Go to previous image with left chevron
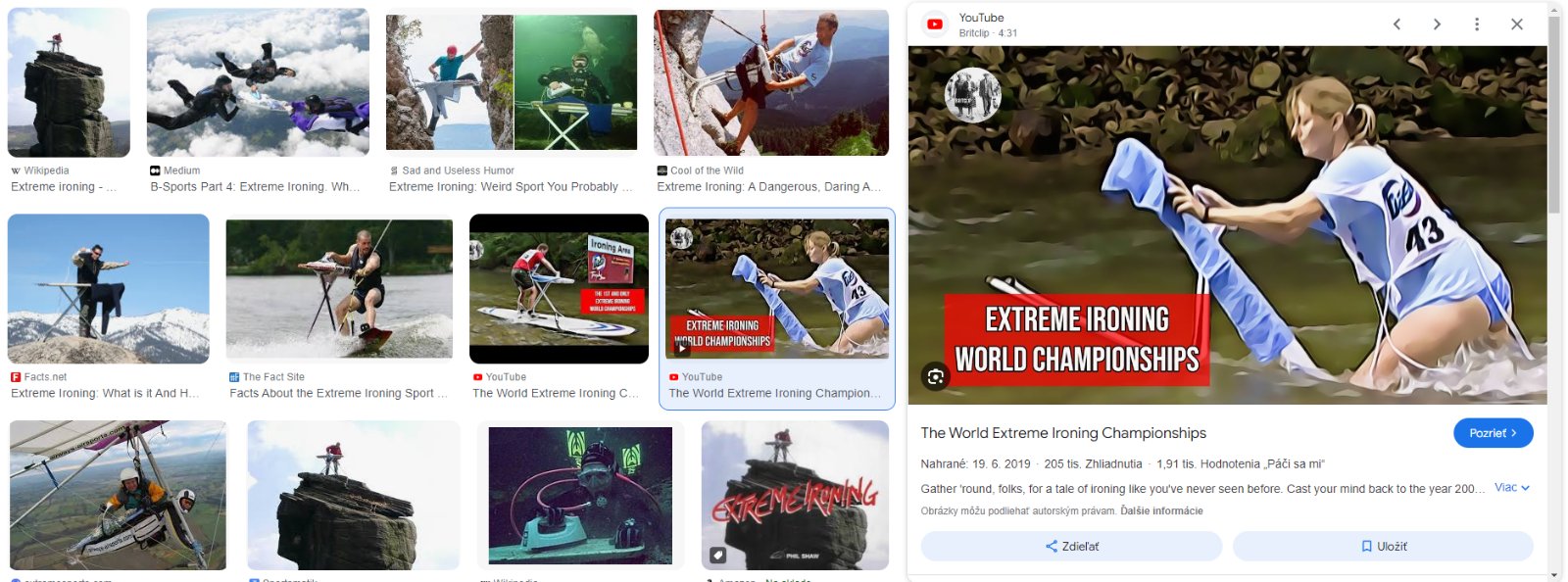 coord(1396,24)
